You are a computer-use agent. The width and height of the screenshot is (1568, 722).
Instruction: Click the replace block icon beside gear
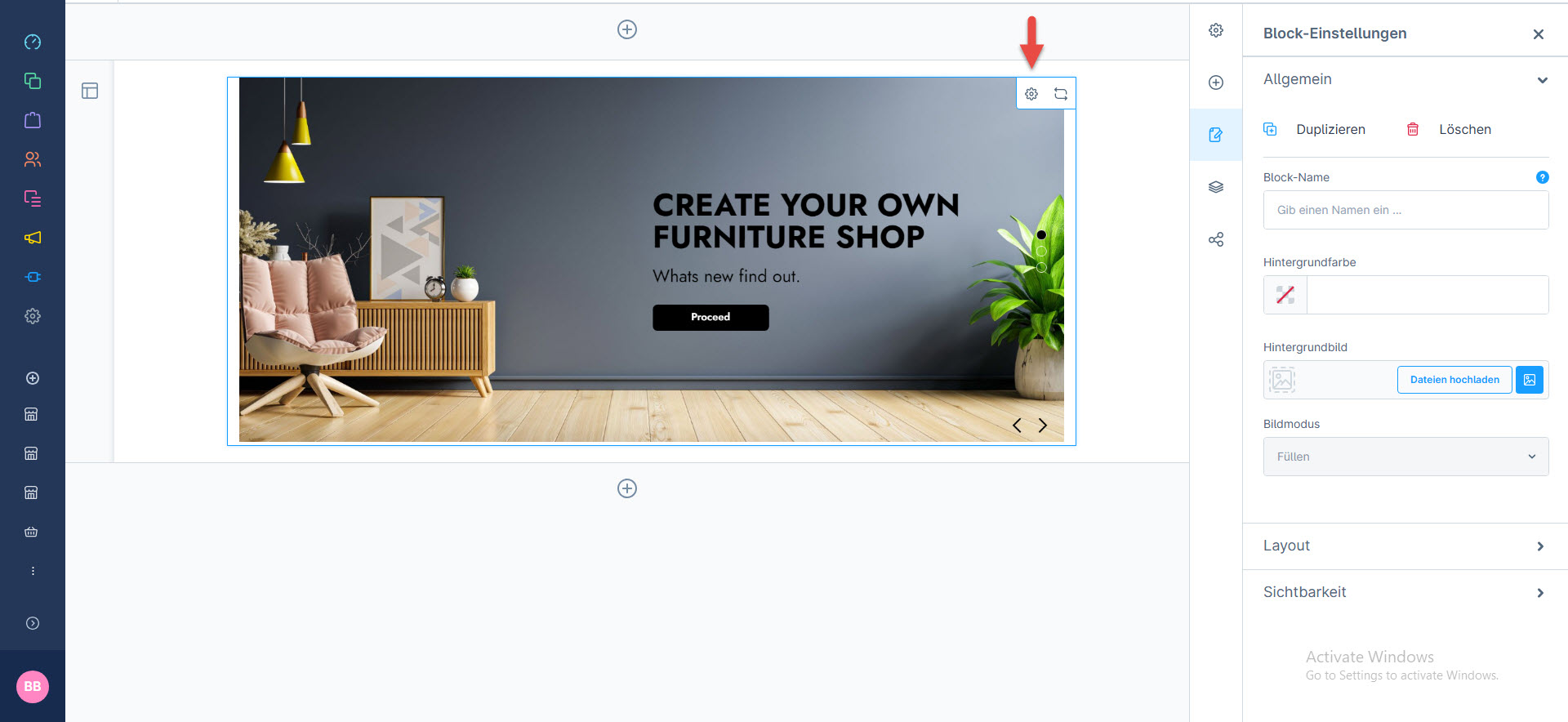[x=1061, y=94]
